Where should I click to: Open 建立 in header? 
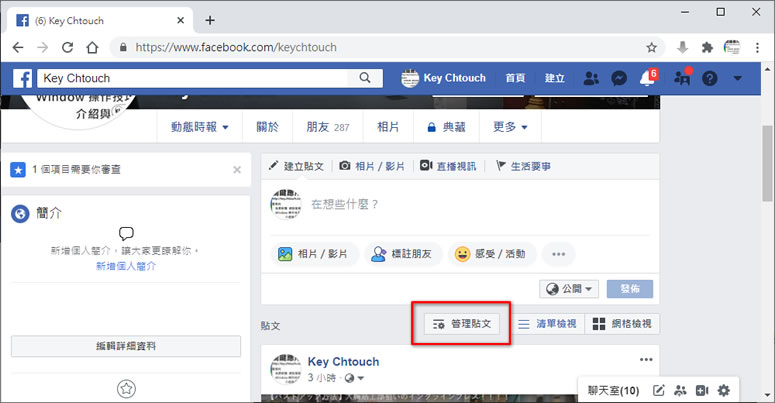pyautogui.click(x=555, y=78)
